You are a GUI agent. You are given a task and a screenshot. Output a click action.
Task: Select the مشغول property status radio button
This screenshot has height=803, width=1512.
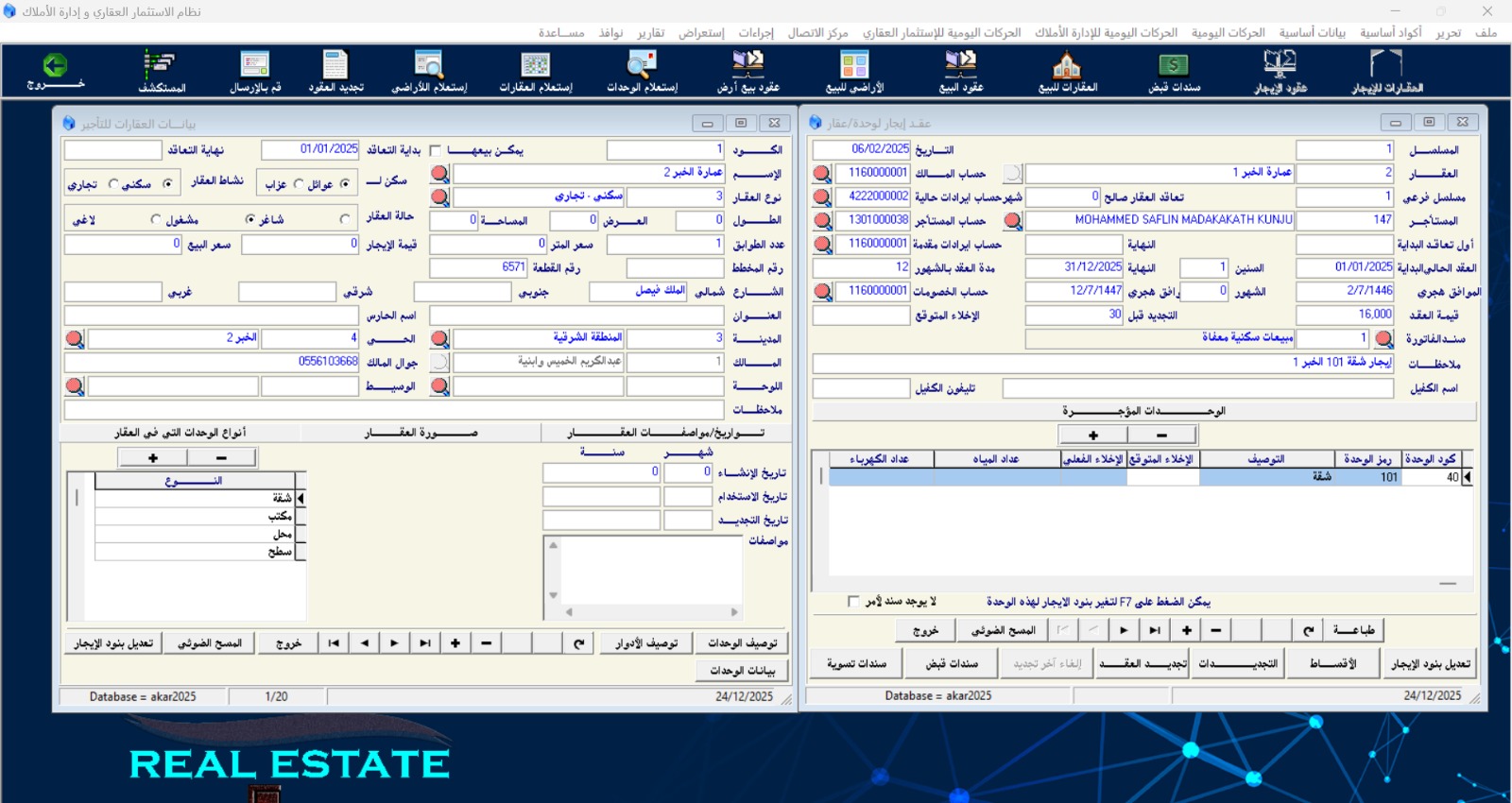coord(156,219)
